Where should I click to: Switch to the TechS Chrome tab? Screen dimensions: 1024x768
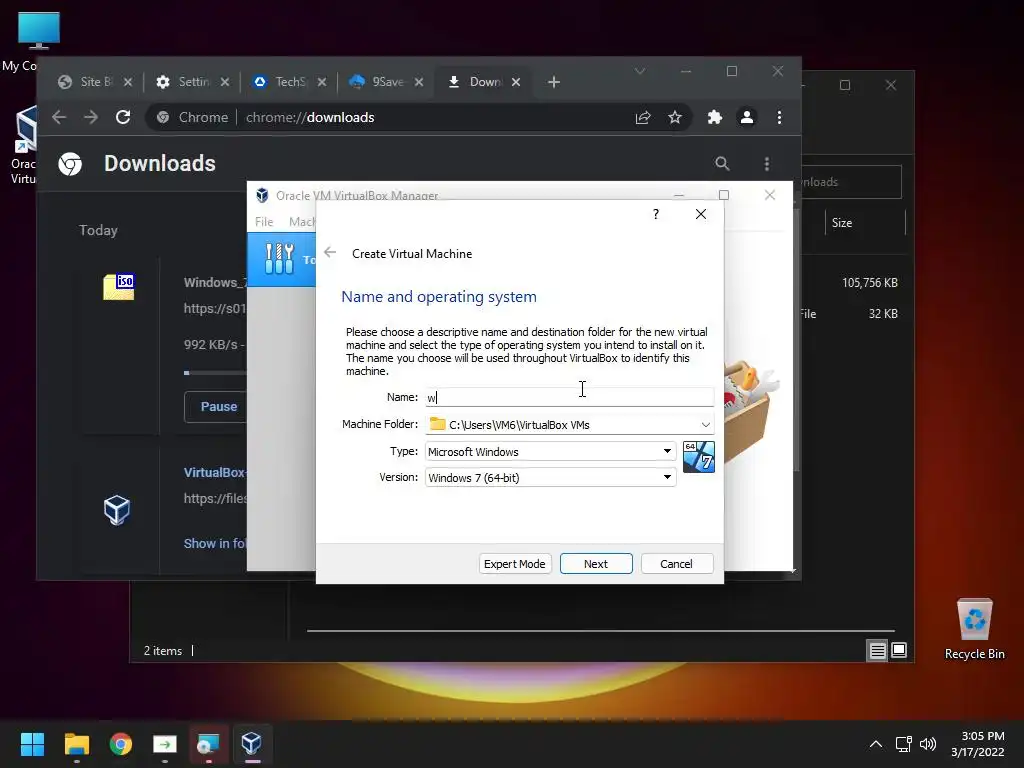pyautogui.click(x=281, y=82)
